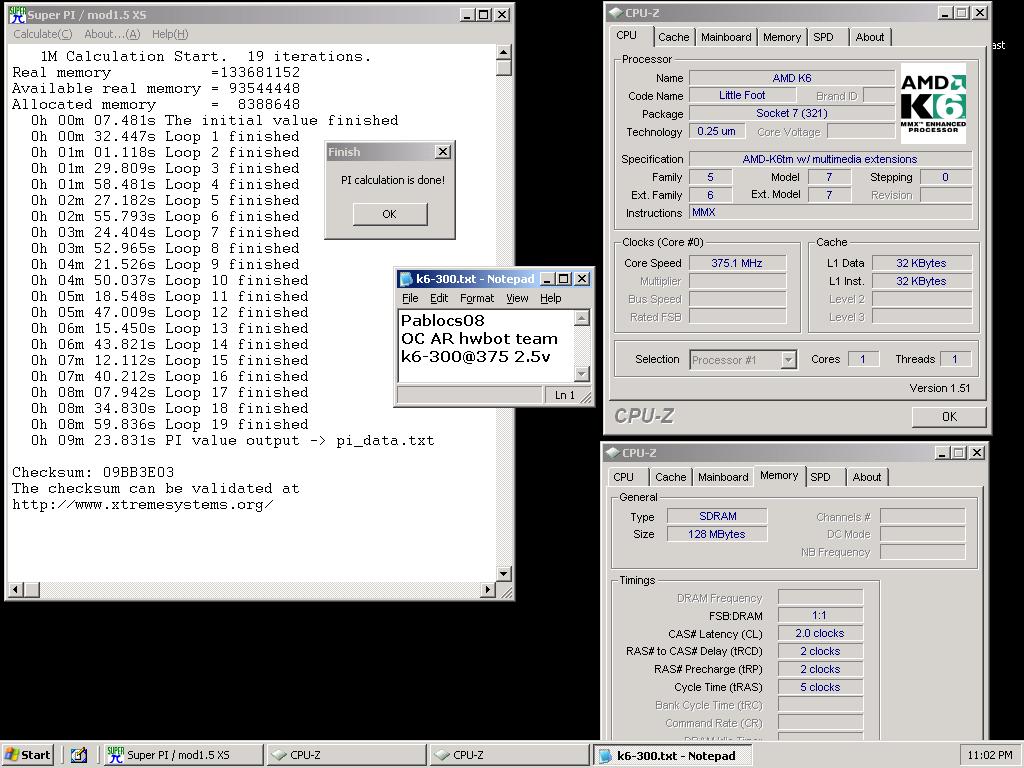Click Cycle Time '5 clocks' value
The width and height of the screenshot is (1024, 768).
(x=820, y=687)
